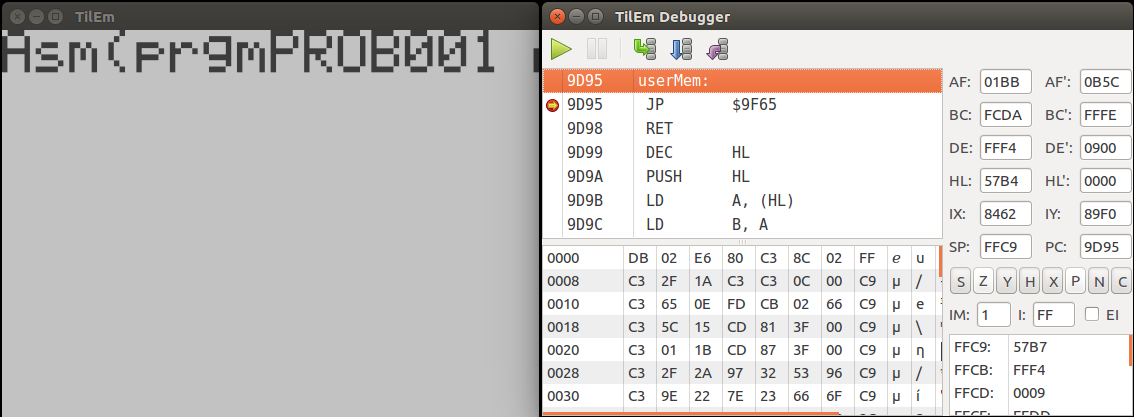1134x417 pixels.
Task: Click the HL register field
Action: (x=1005, y=181)
